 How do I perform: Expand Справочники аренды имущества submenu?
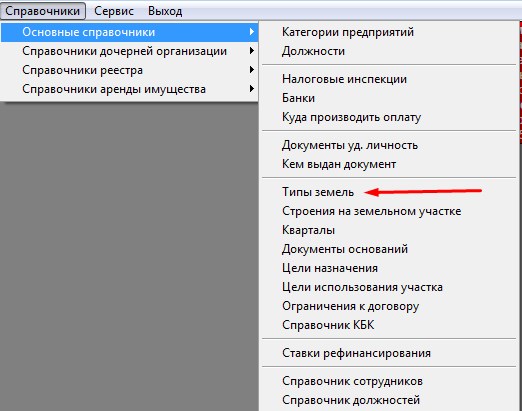129,89
